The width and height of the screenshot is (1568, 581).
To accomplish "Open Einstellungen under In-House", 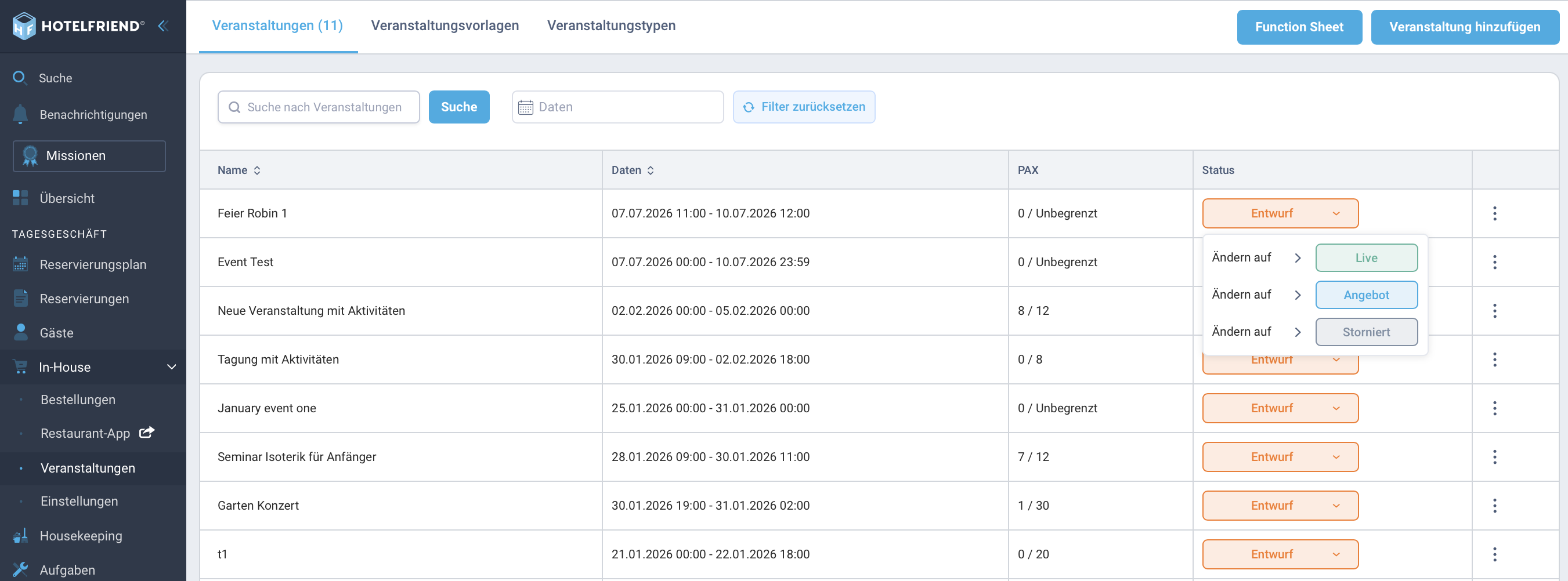I will [x=79, y=501].
